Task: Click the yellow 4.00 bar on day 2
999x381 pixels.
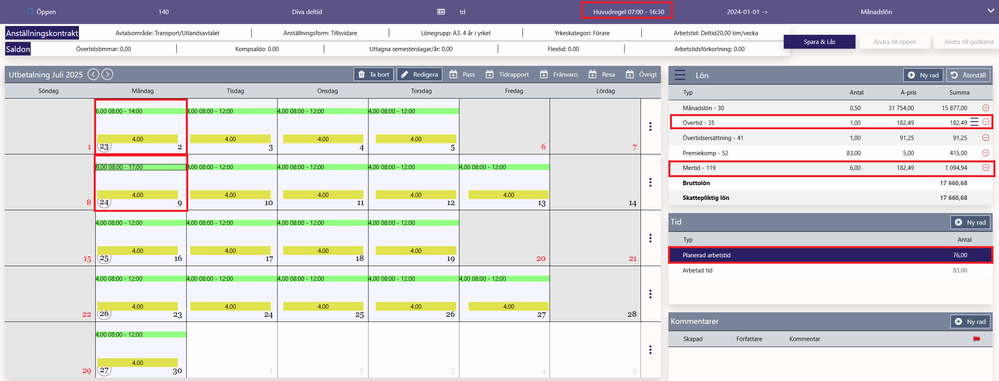Action: 137,139
